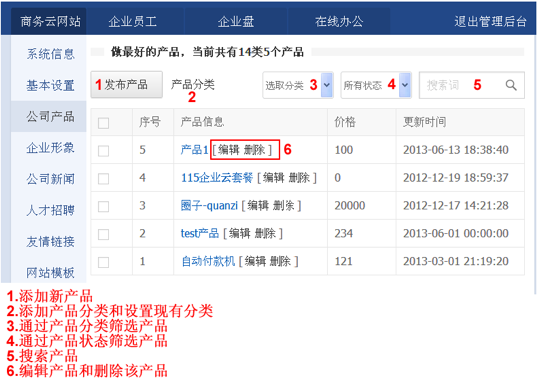Click the 产品信息 column header
Image resolution: width=542 pixels, height=389 pixels.
point(202,122)
